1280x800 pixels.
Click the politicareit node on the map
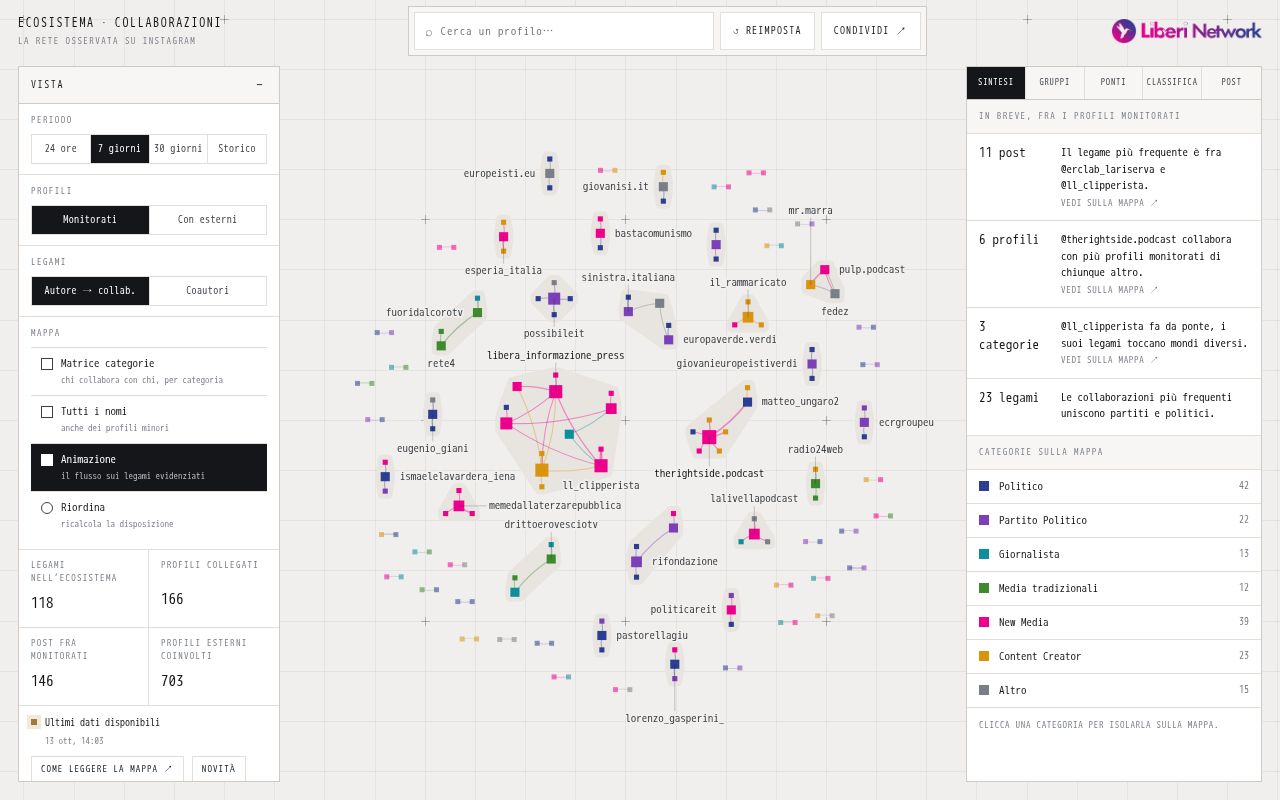(731, 610)
